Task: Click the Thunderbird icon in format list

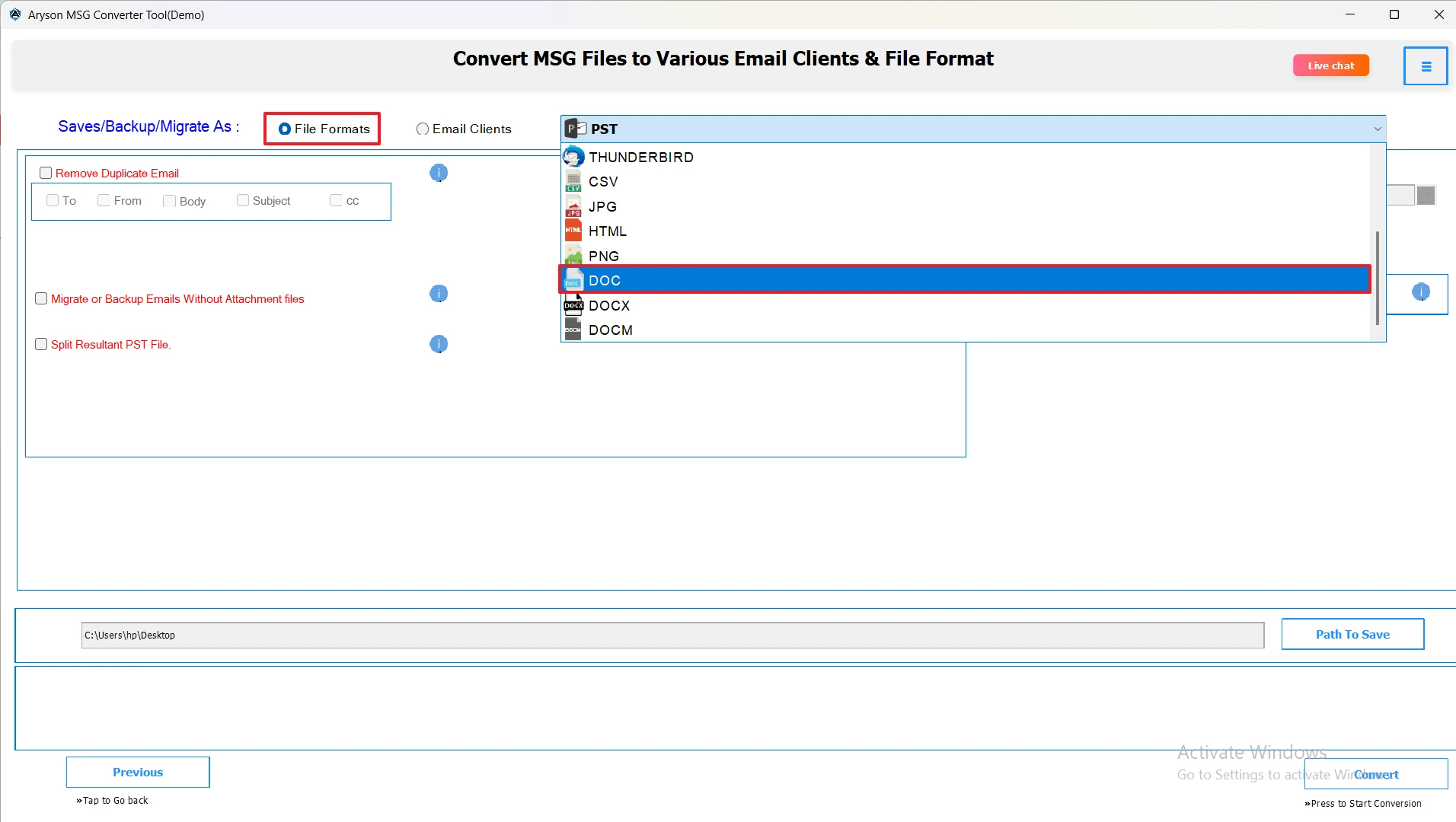Action: [x=573, y=157]
